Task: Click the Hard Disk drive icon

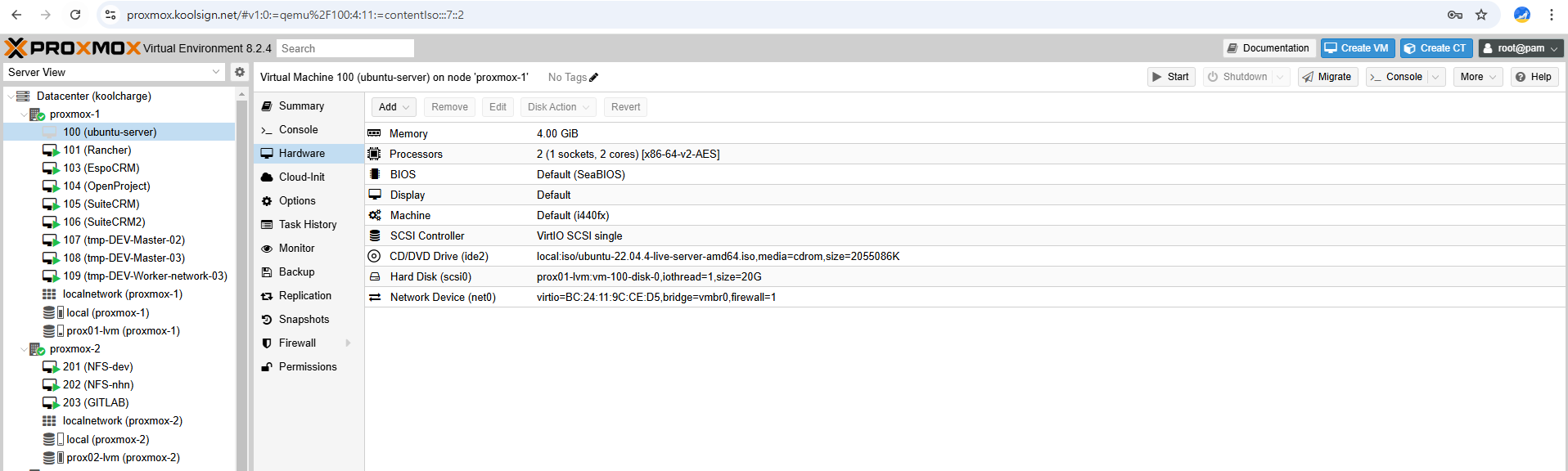Action: (x=374, y=276)
